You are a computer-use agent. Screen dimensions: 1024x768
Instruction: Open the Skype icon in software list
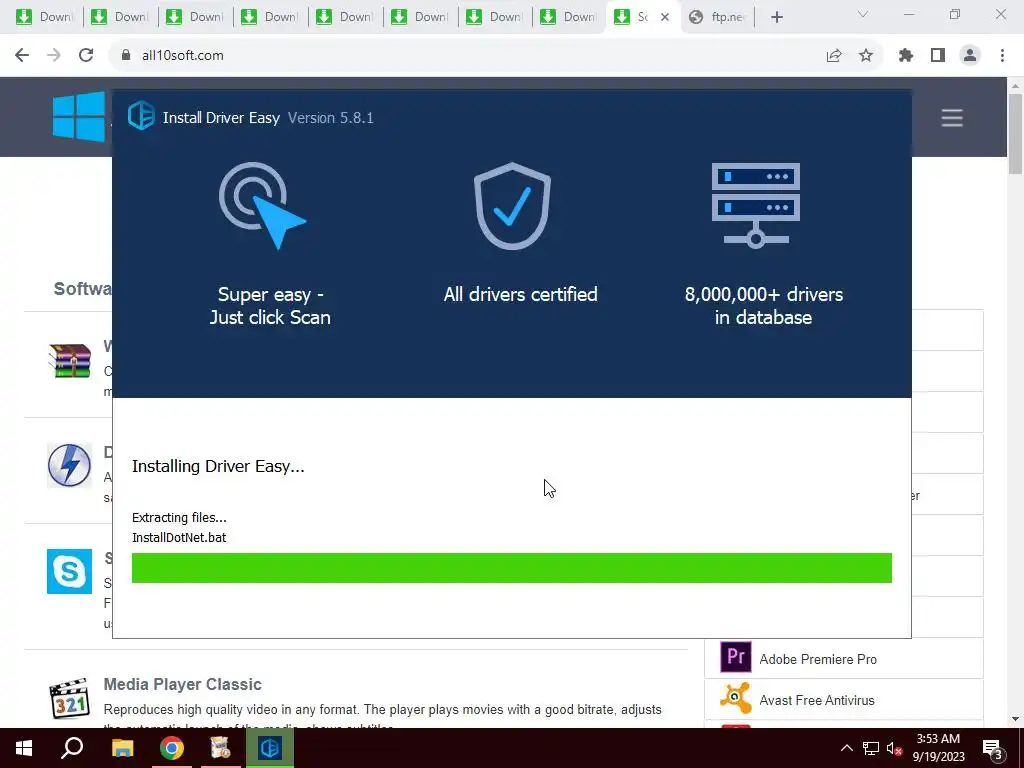(x=69, y=571)
